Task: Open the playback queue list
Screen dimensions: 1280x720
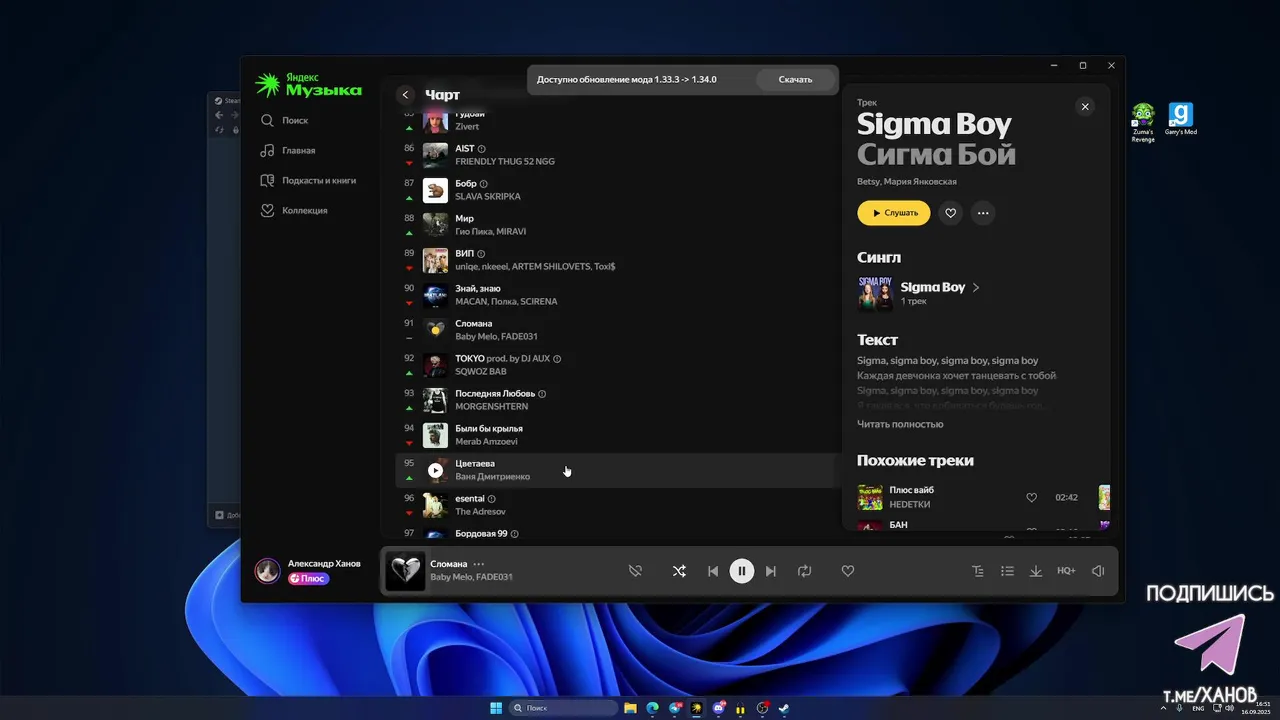Action: coord(1007,571)
